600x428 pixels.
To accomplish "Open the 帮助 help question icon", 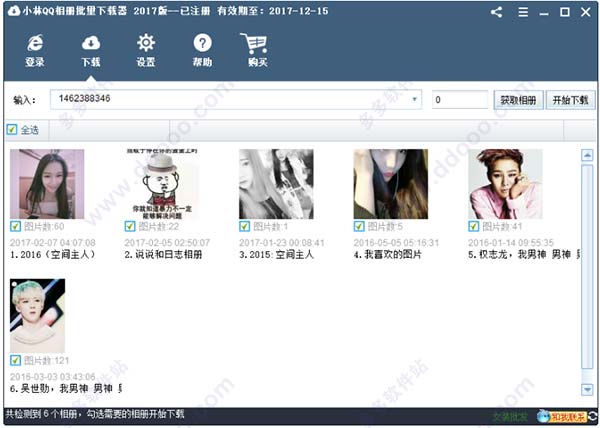I will point(202,50).
